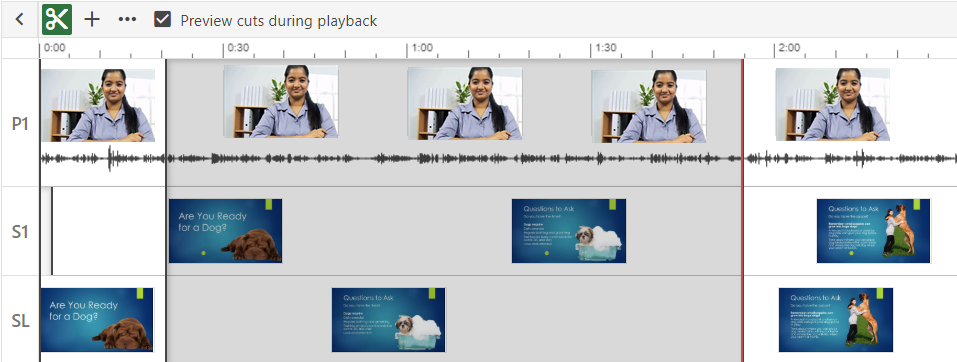
Task: Select the S1 track label
Action: pyautogui.click(x=21, y=232)
